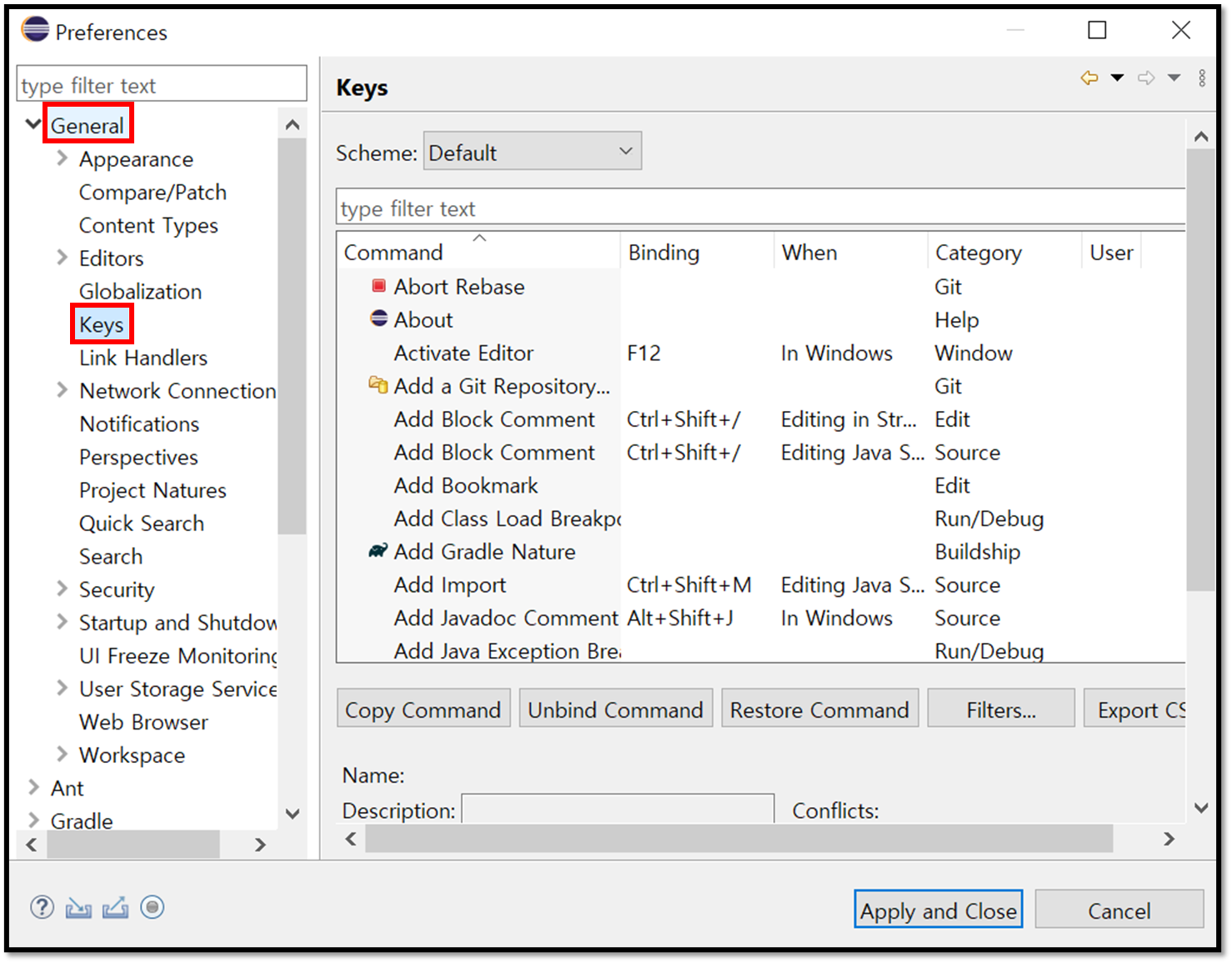
Task: Click the Import preferences icon
Action: tap(78, 907)
